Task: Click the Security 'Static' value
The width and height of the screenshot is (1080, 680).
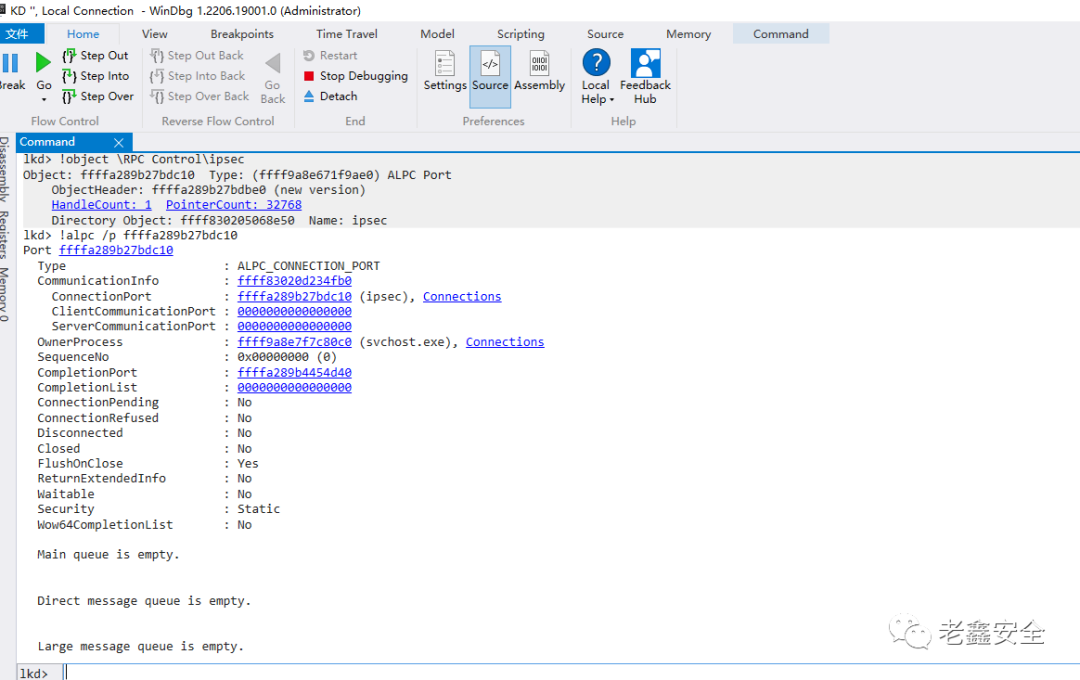Action: pos(259,509)
